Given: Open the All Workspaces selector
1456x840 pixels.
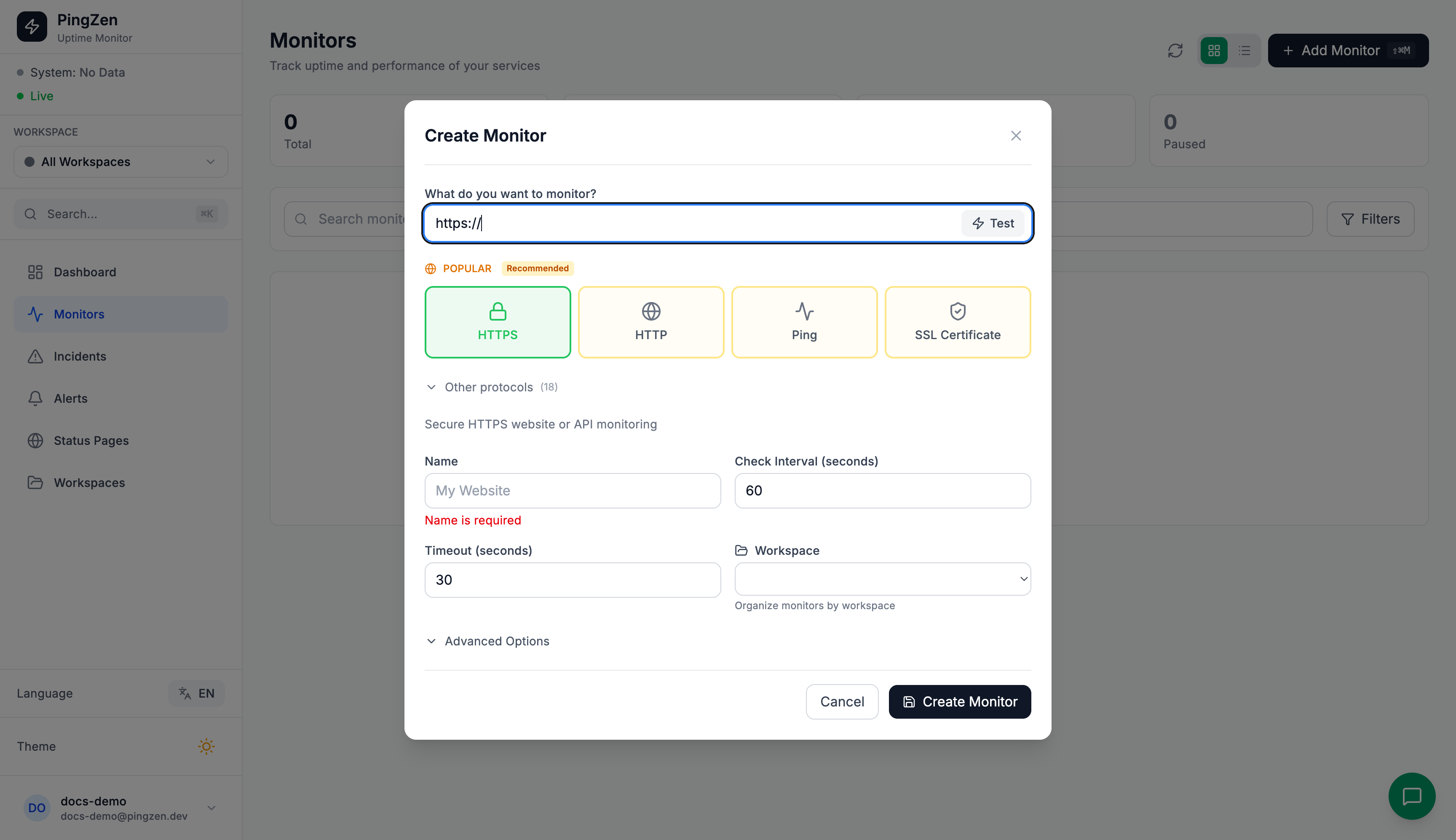Looking at the screenshot, I should coord(120,161).
